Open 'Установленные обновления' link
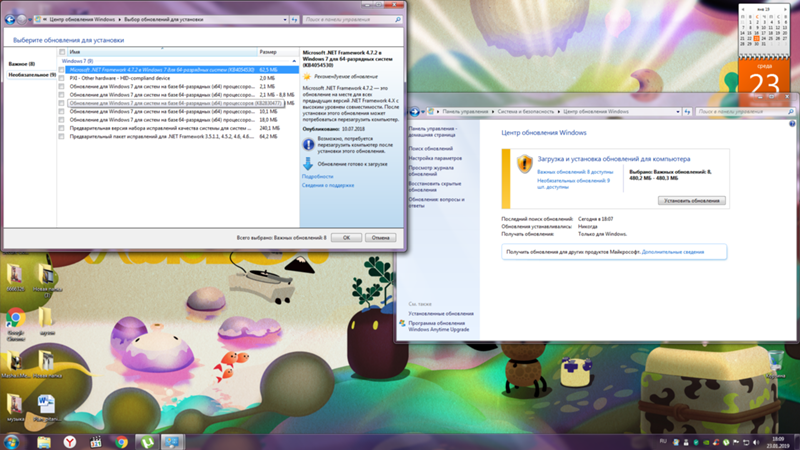 pos(441,314)
